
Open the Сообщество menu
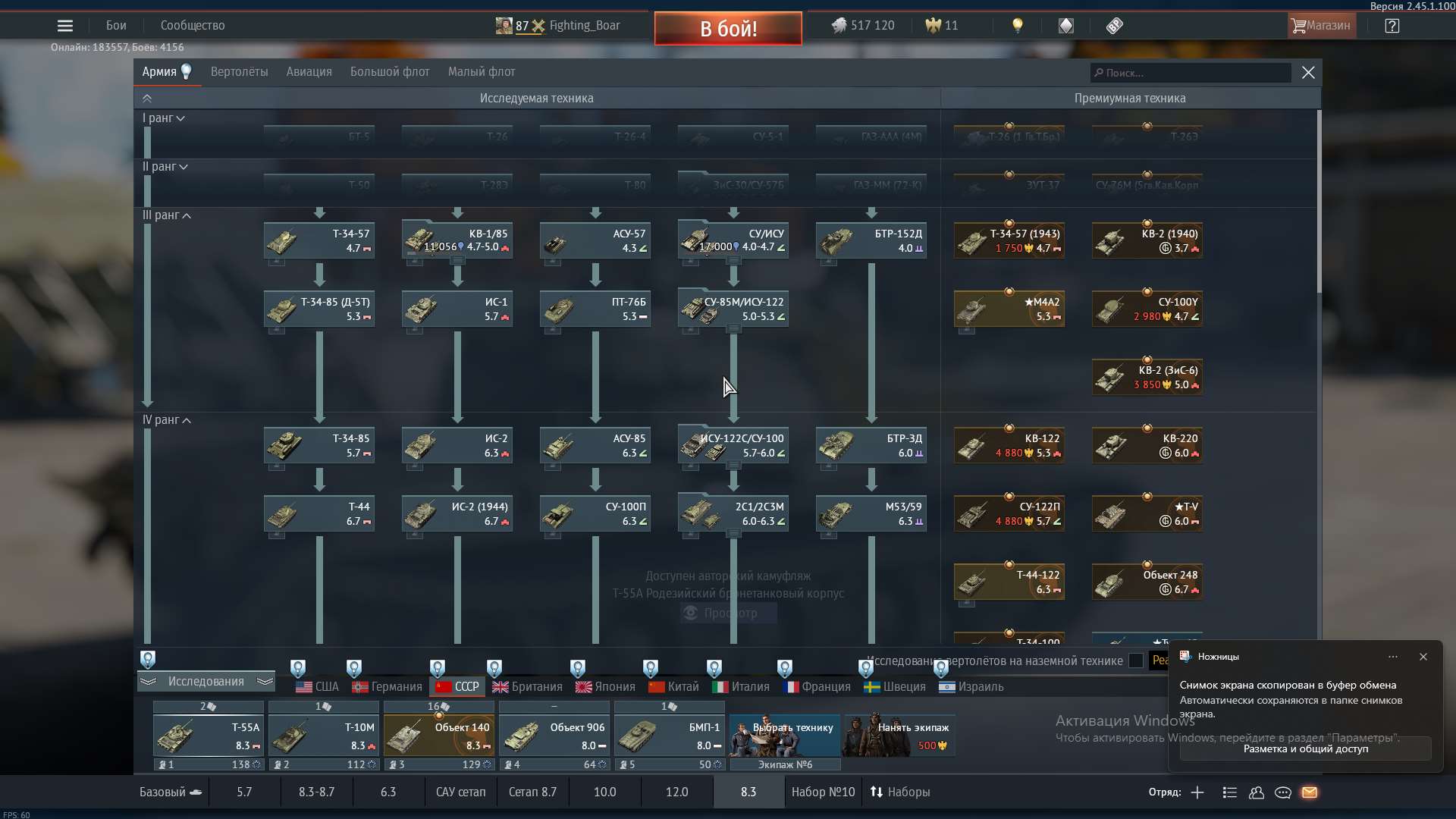[193, 26]
